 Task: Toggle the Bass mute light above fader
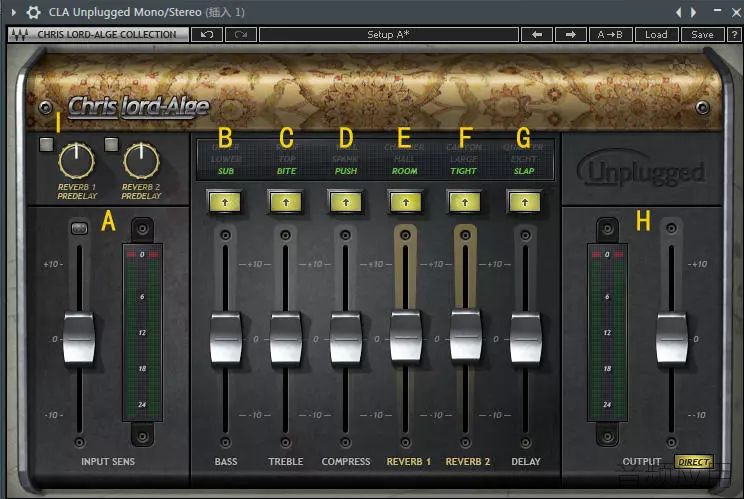pyautogui.click(x=225, y=235)
